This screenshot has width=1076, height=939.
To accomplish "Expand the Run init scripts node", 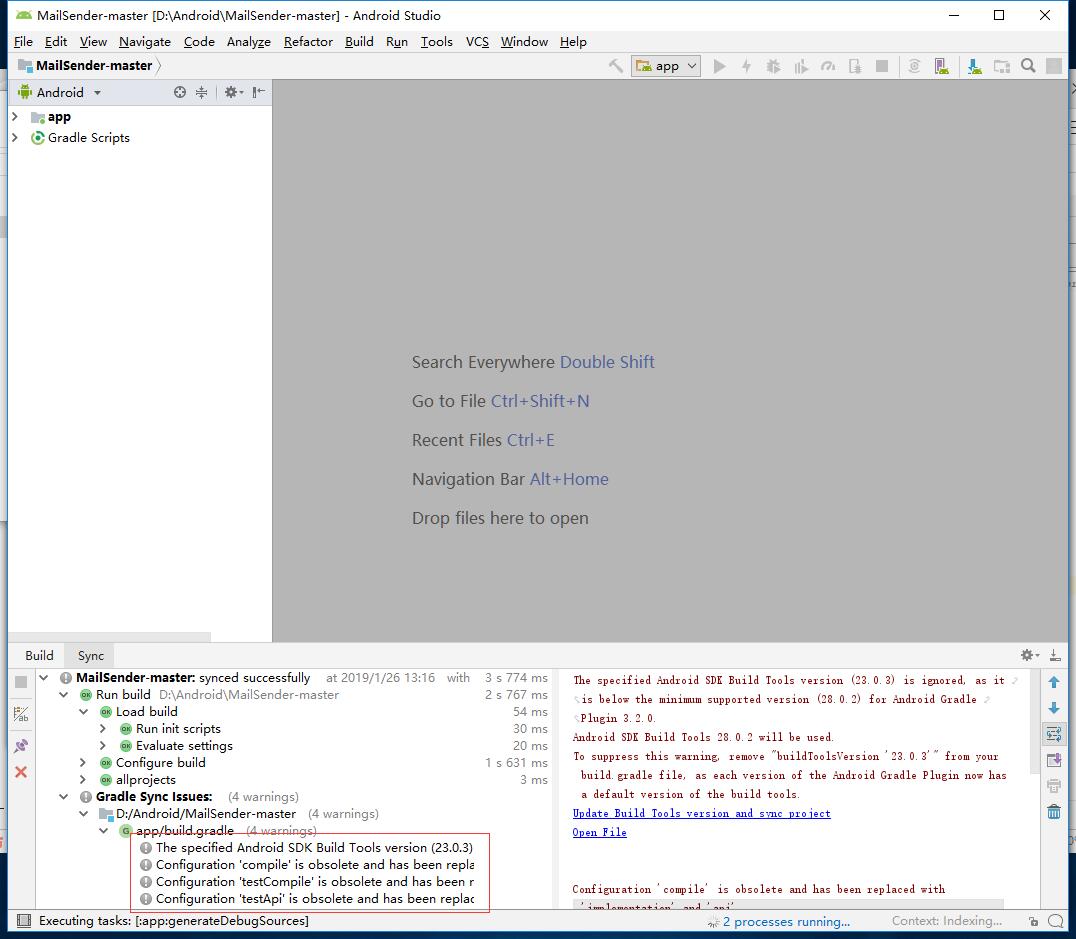I will coord(103,728).
